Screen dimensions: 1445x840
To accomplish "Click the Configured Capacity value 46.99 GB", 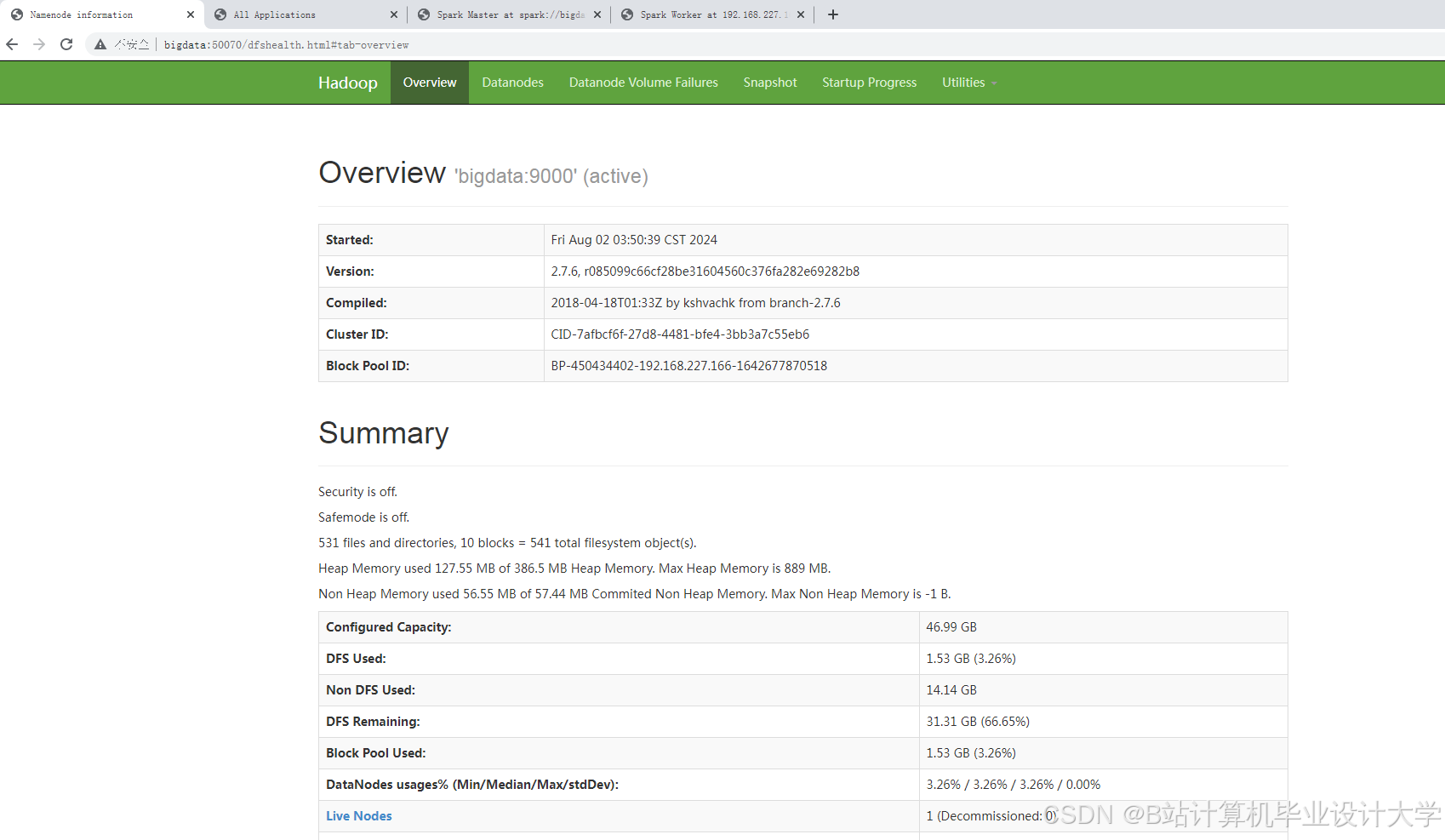I will (x=951, y=627).
